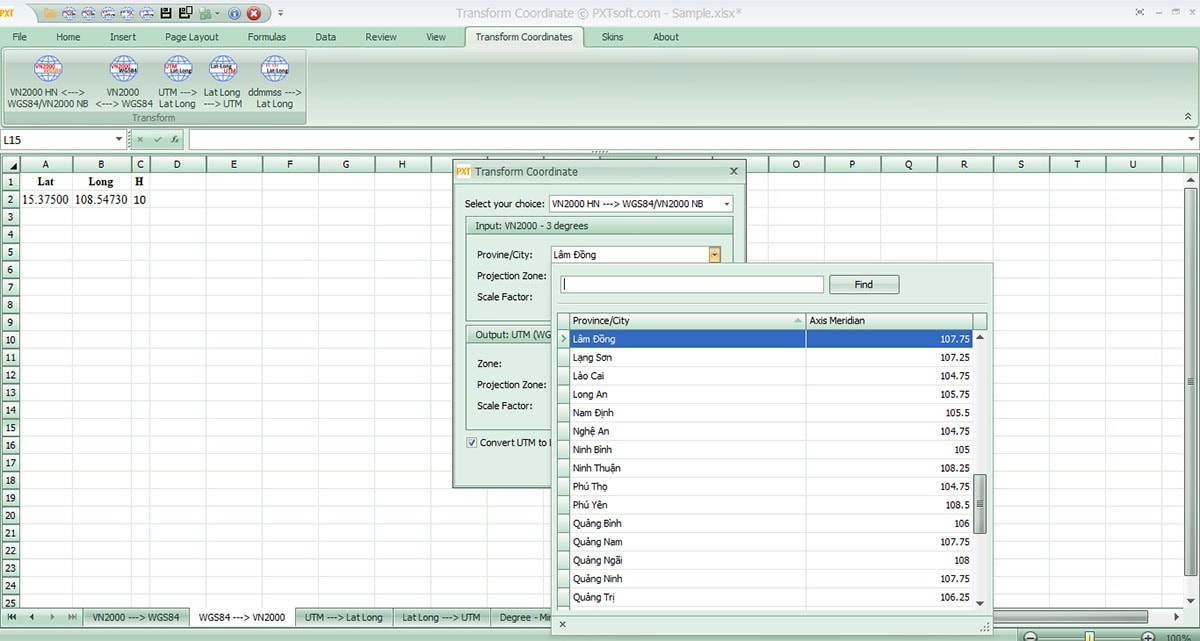Image resolution: width=1200 pixels, height=641 pixels.
Task: Click the red exit icon in quick toolbar
Action: coord(254,13)
